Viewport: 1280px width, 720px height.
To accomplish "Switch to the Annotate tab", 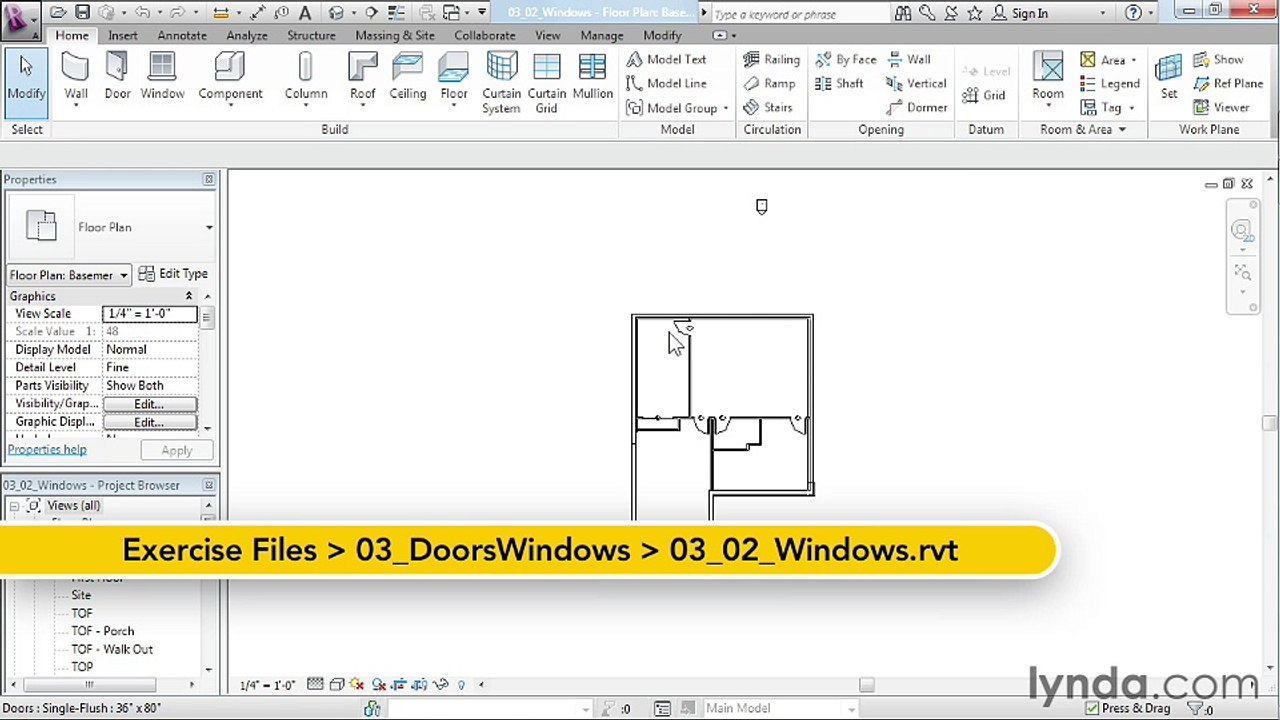I will [x=182, y=35].
